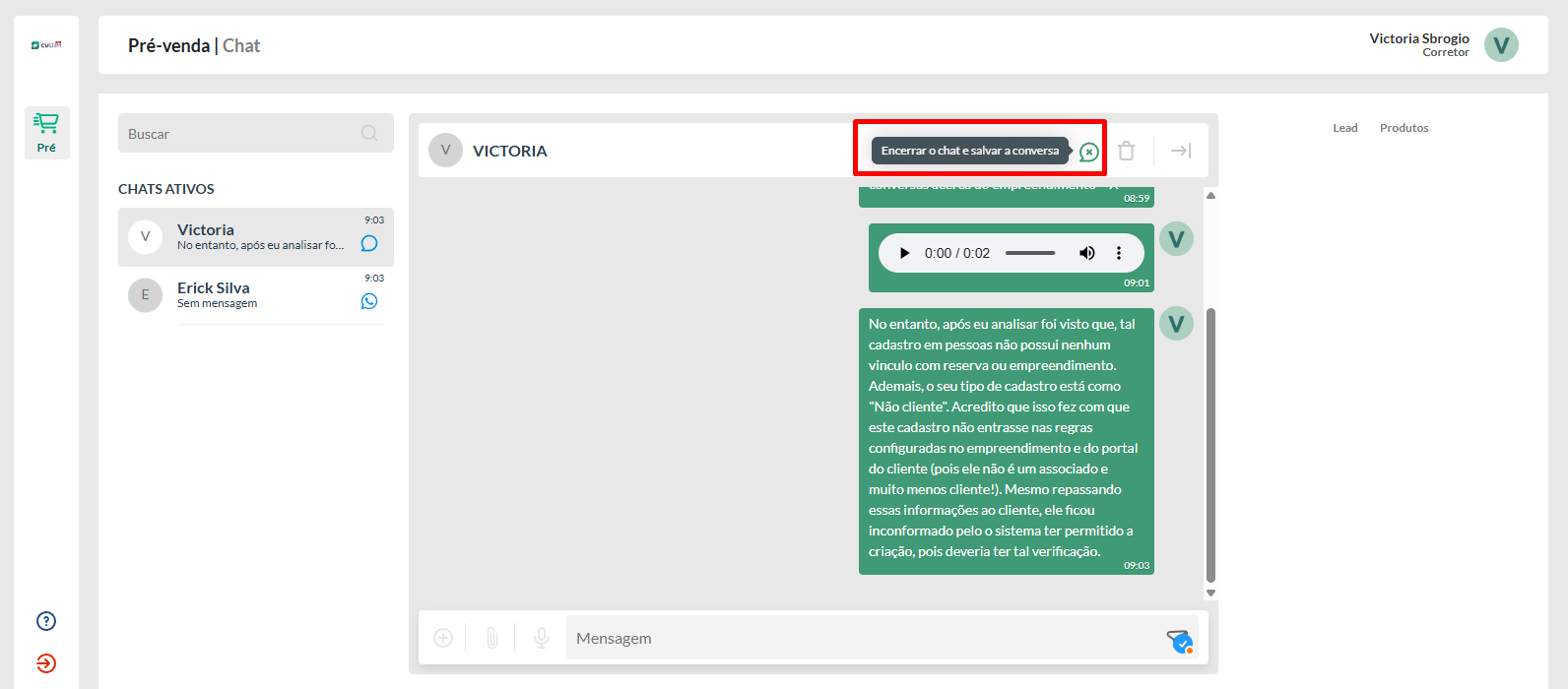This screenshot has height=689, width=1568.
Task: Click the Mensagem input field
Action: pyautogui.click(x=882, y=638)
